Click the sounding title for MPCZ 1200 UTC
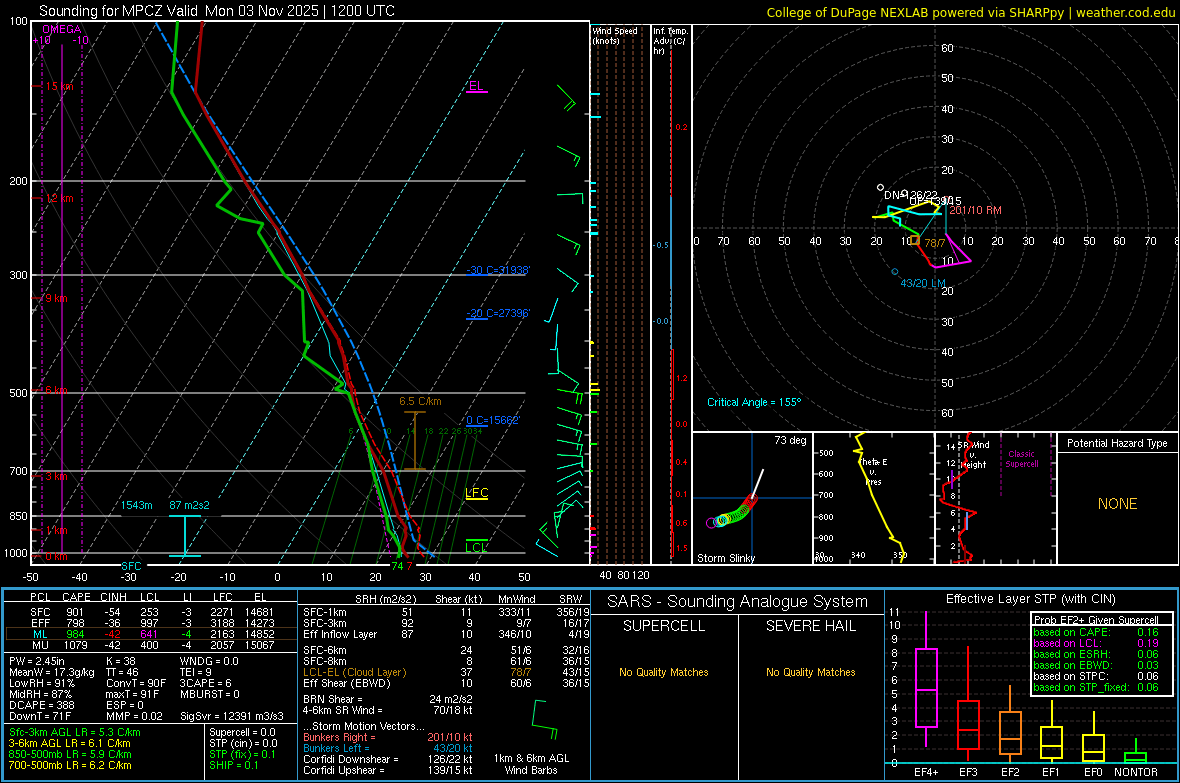Screen dimensions: 1180x783 [x=217, y=11]
